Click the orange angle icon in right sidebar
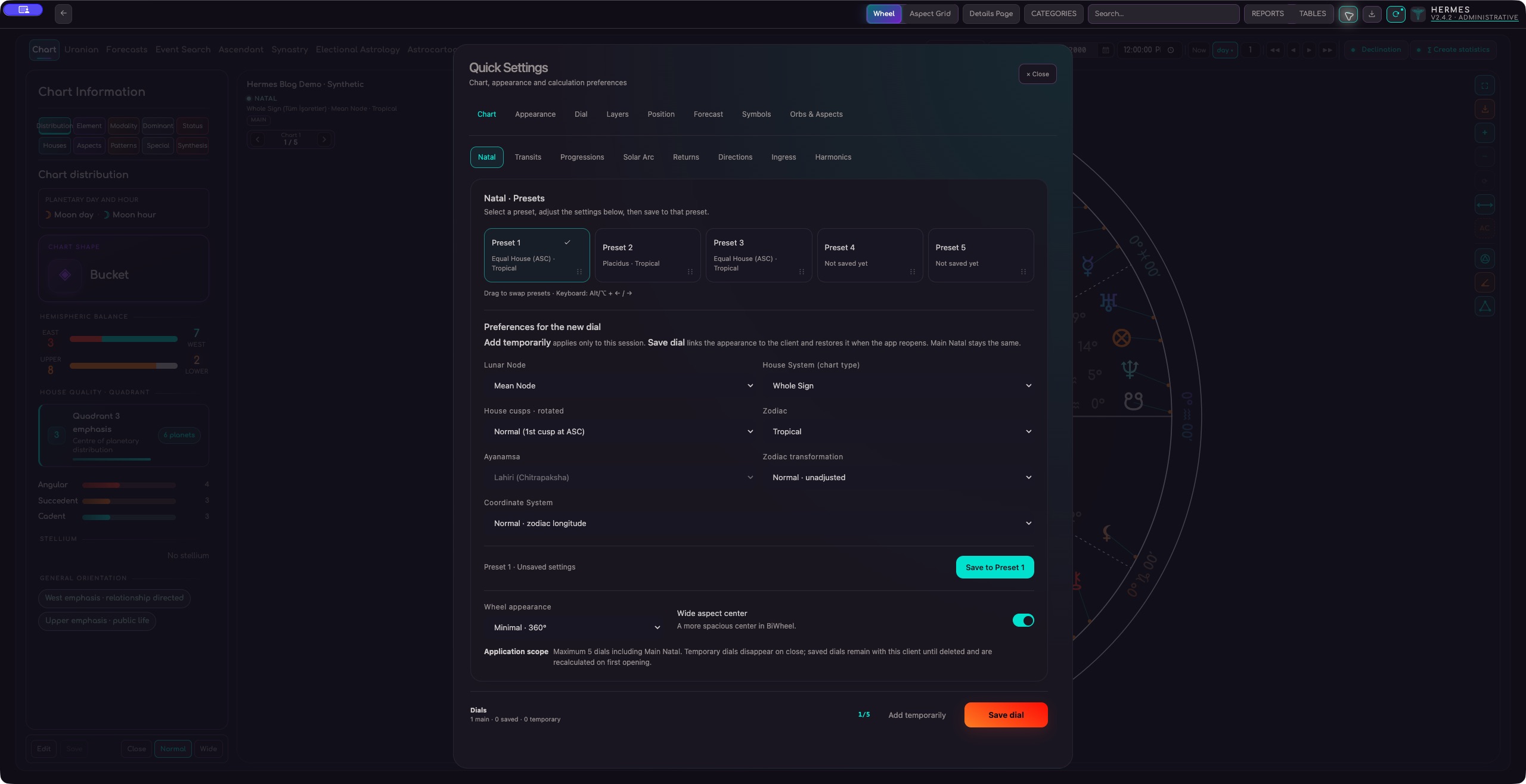Viewport: 1526px width, 784px height. coord(1484,283)
